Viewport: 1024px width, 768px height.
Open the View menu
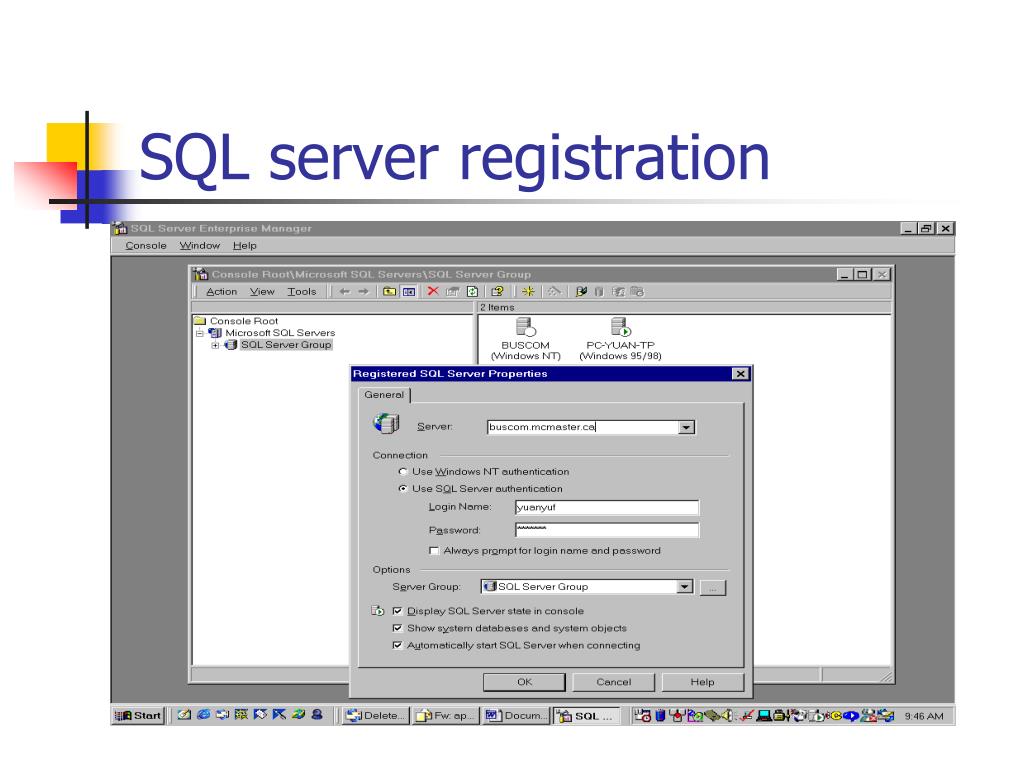coord(262,291)
